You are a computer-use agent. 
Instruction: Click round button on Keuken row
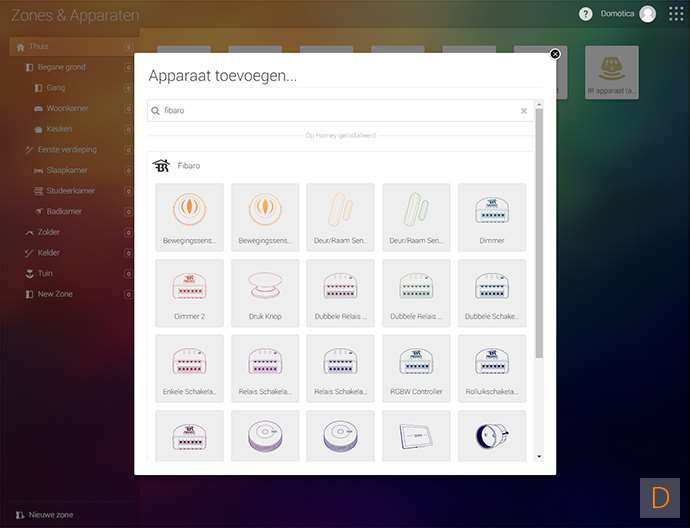pyautogui.click(x=128, y=129)
